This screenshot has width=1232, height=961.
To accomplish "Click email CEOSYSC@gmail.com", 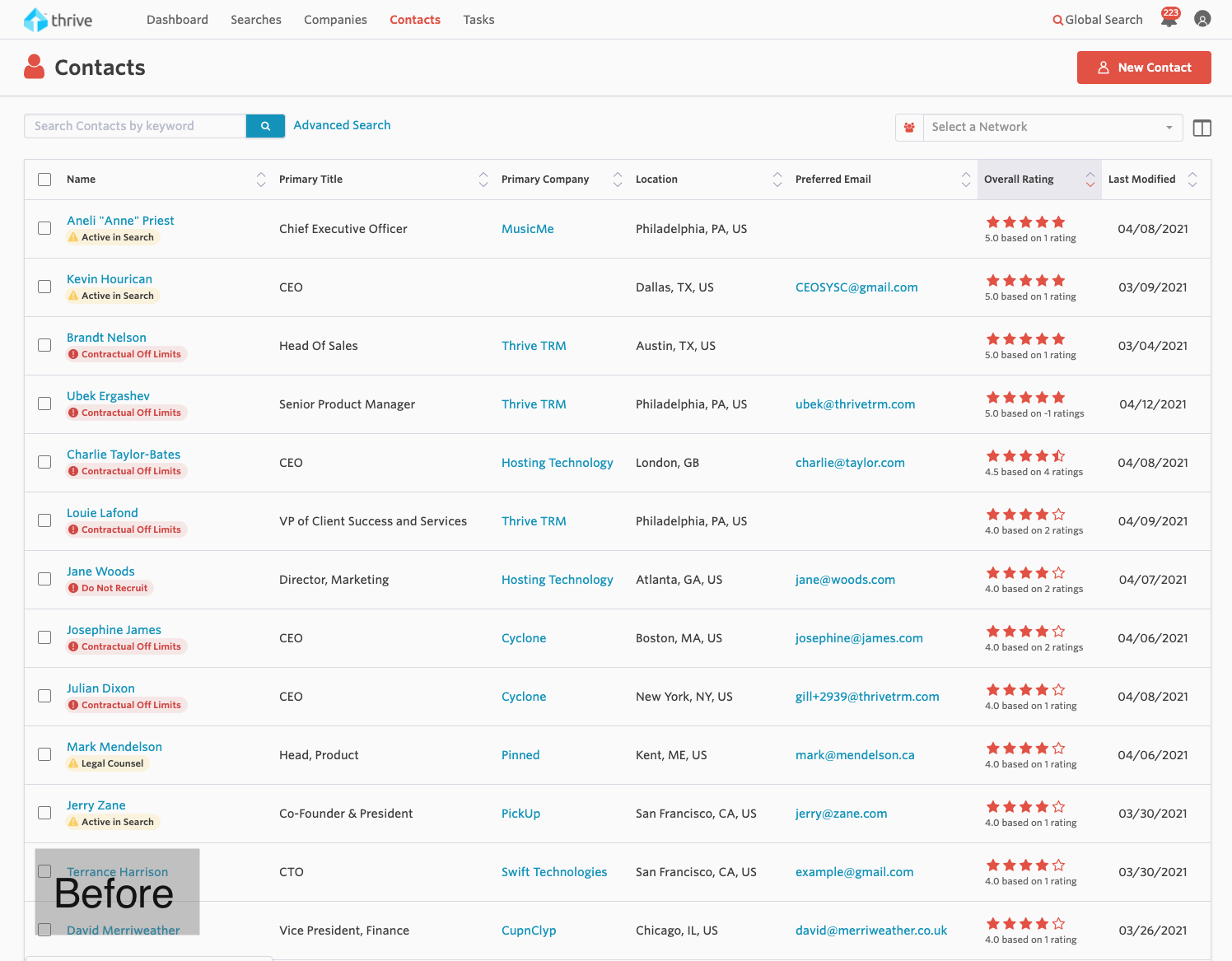I will click(856, 287).
